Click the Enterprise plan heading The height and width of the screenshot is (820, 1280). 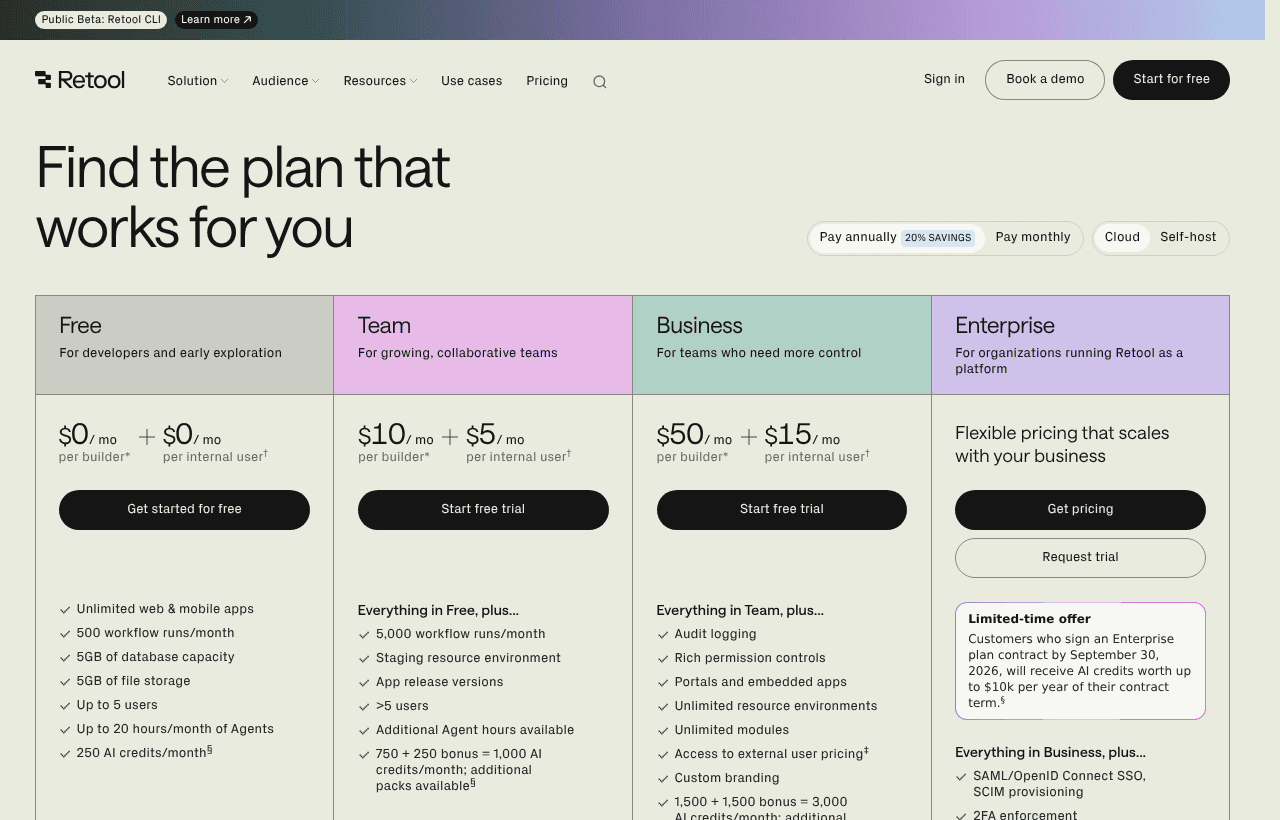[1005, 326]
